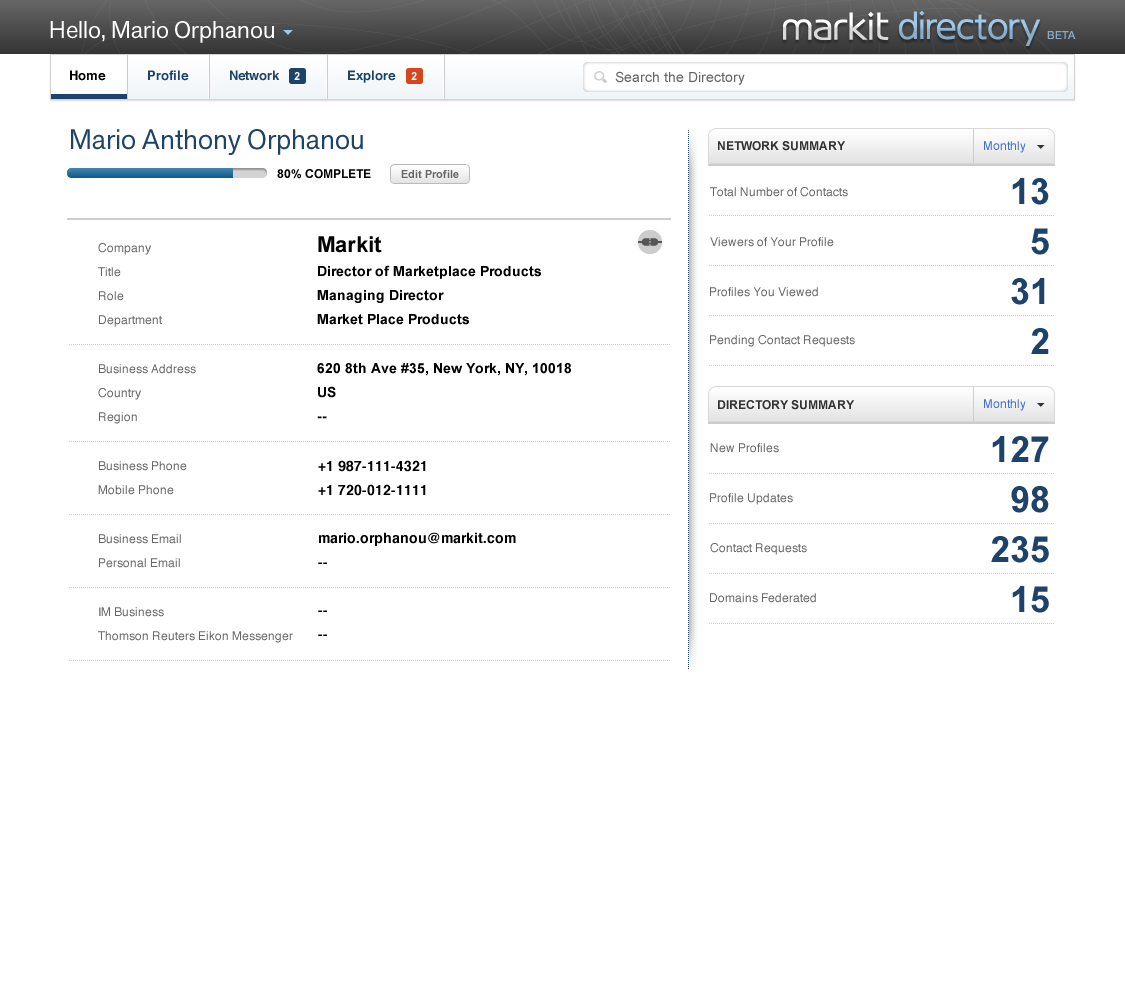Click the 80% profile completion bar
The height and width of the screenshot is (1000, 1125).
tap(166, 174)
